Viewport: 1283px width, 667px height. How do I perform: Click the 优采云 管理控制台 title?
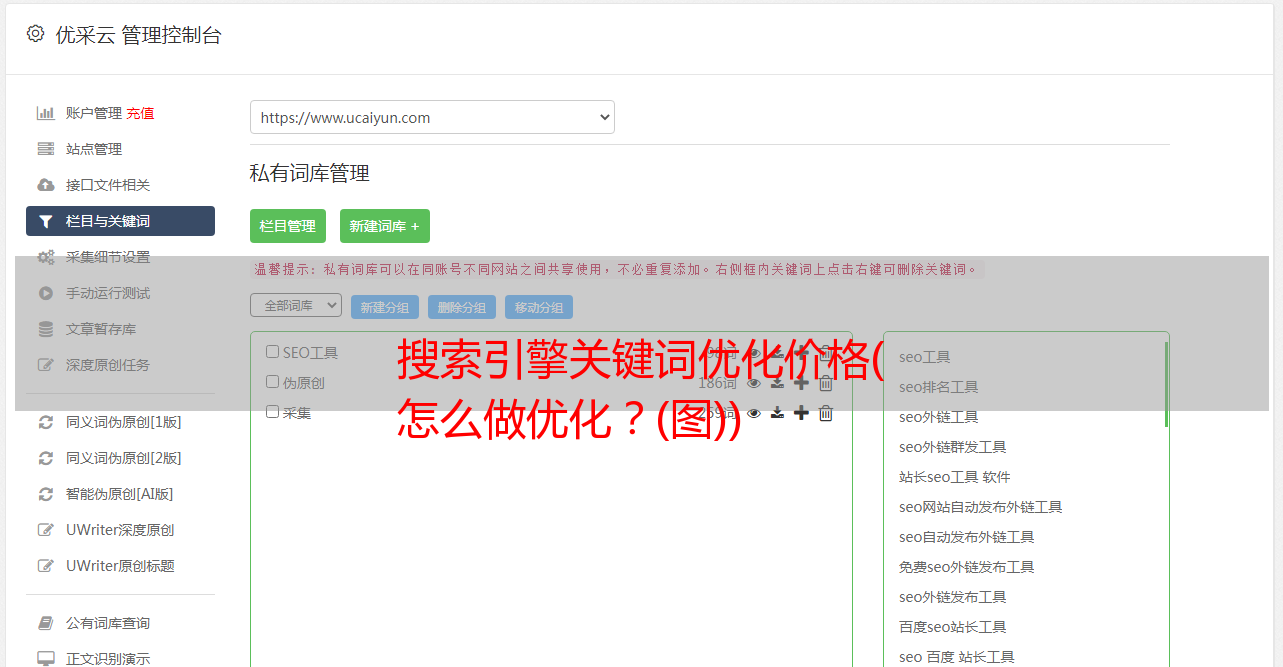[138, 35]
